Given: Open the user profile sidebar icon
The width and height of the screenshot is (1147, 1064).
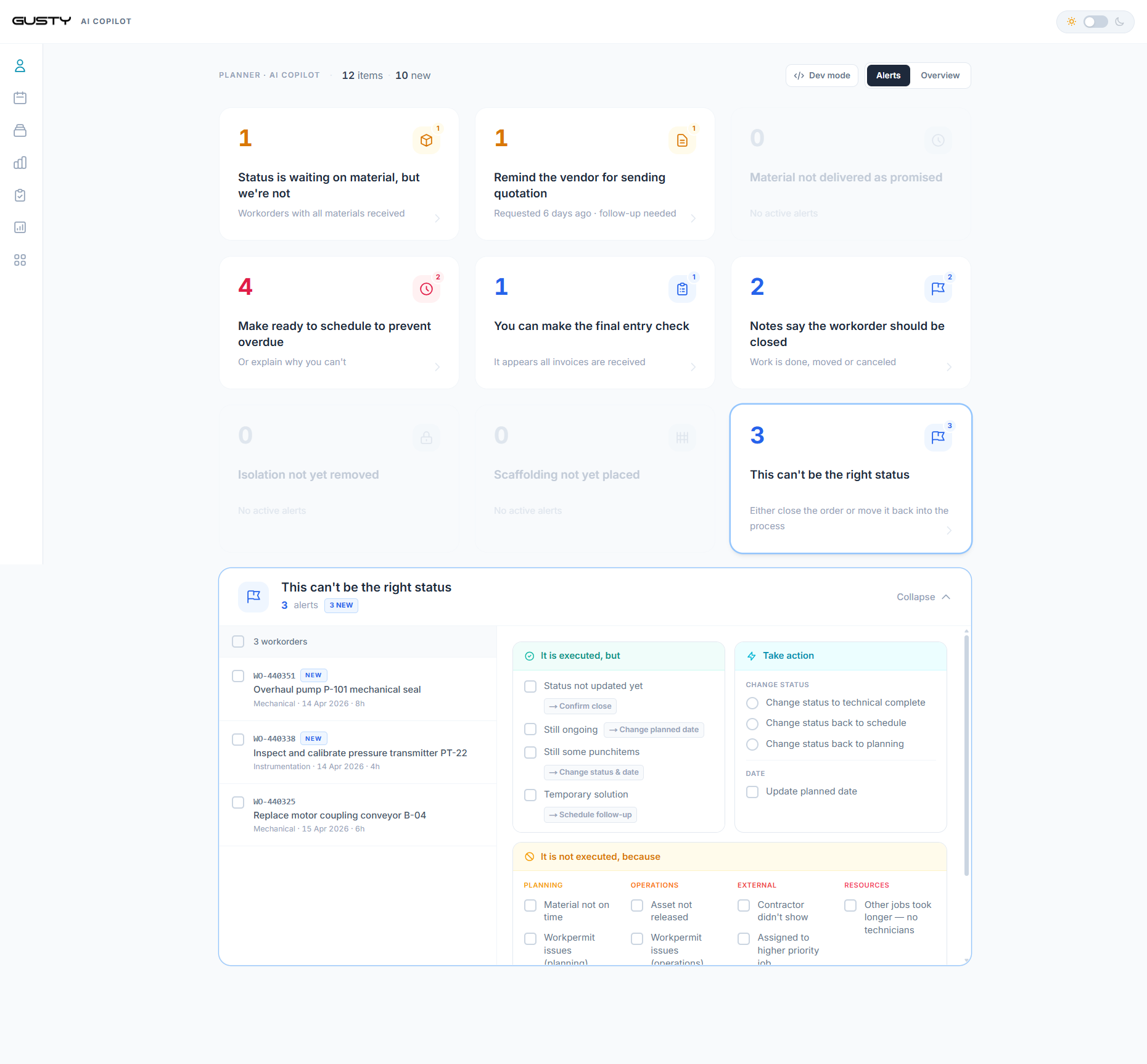Looking at the screenshot, I should pyautogui.click(x=20, y=66).
